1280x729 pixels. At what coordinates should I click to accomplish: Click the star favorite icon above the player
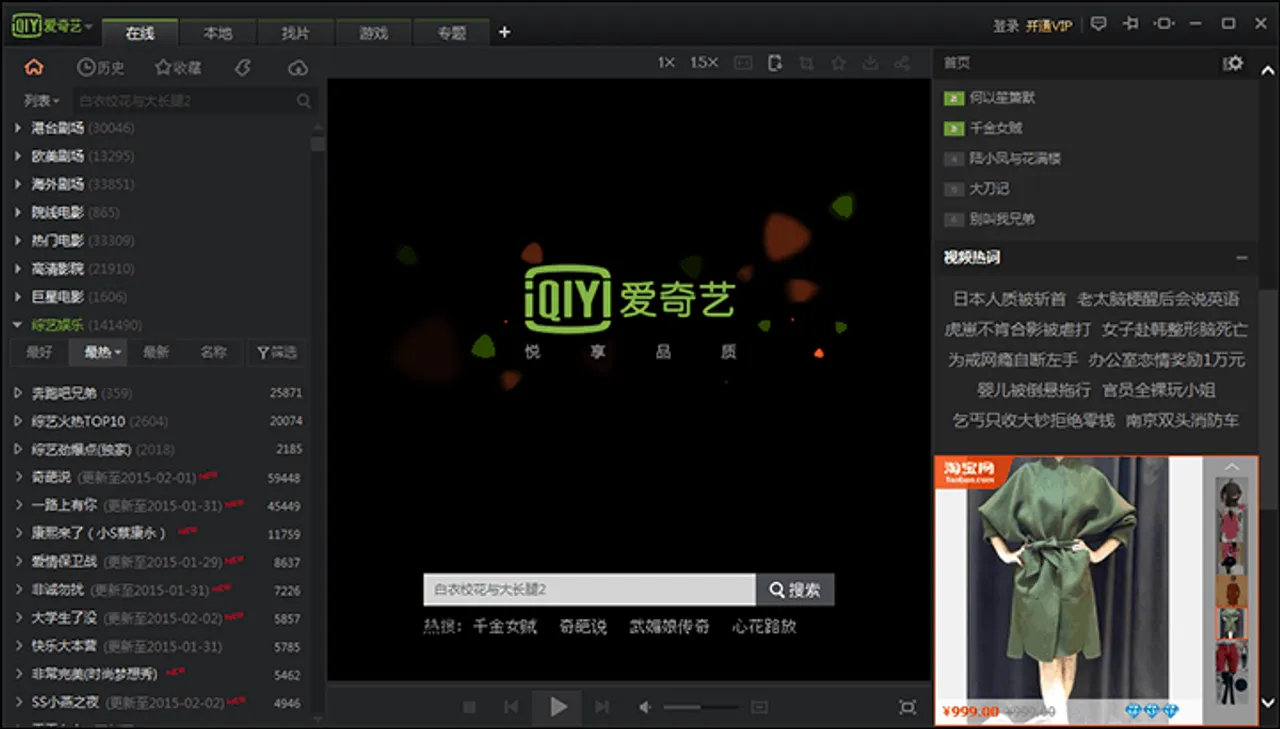pos(838,63)
